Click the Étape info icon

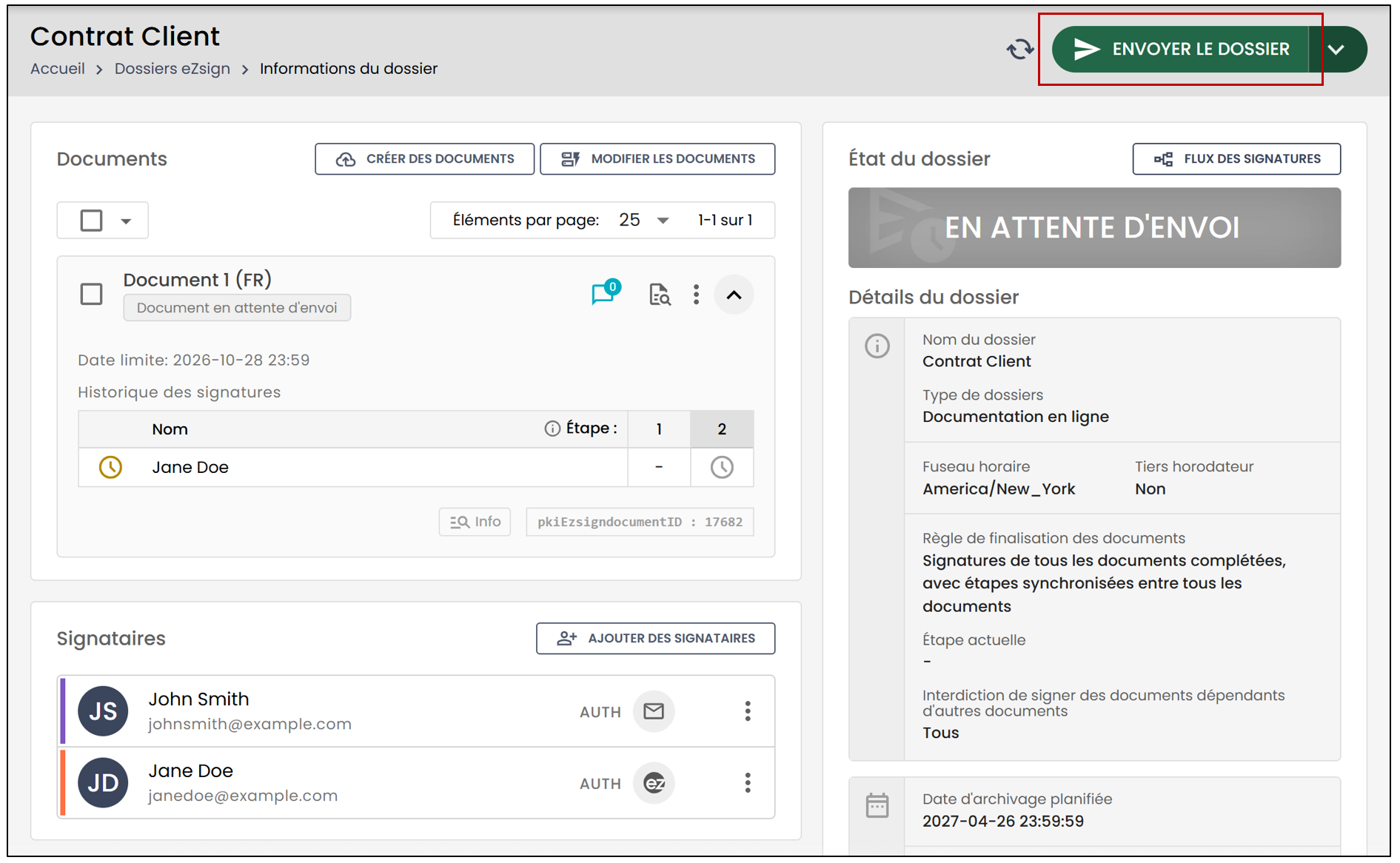(x=552, y=429)
